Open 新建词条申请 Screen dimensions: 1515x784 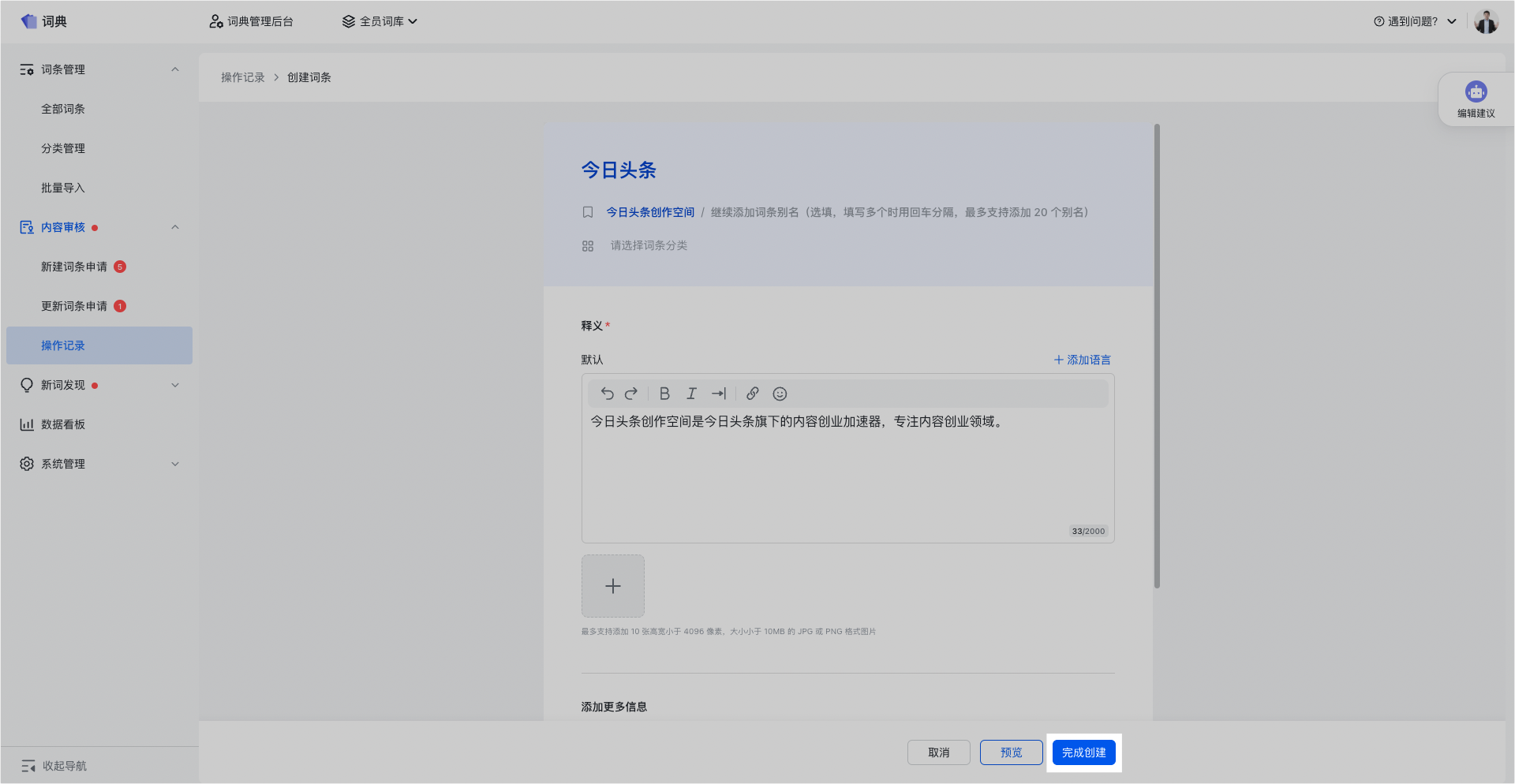point(74,267)
